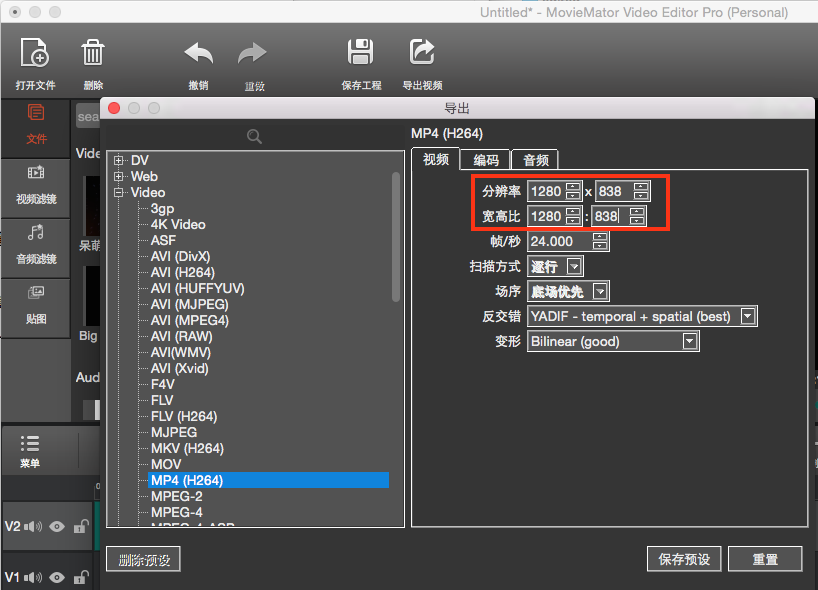Toggle the V2 track lock icon
818x590 pixels.
81,526
